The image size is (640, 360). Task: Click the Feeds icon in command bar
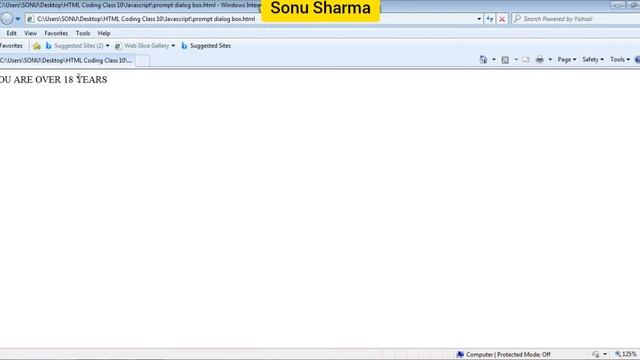(505, 60)
